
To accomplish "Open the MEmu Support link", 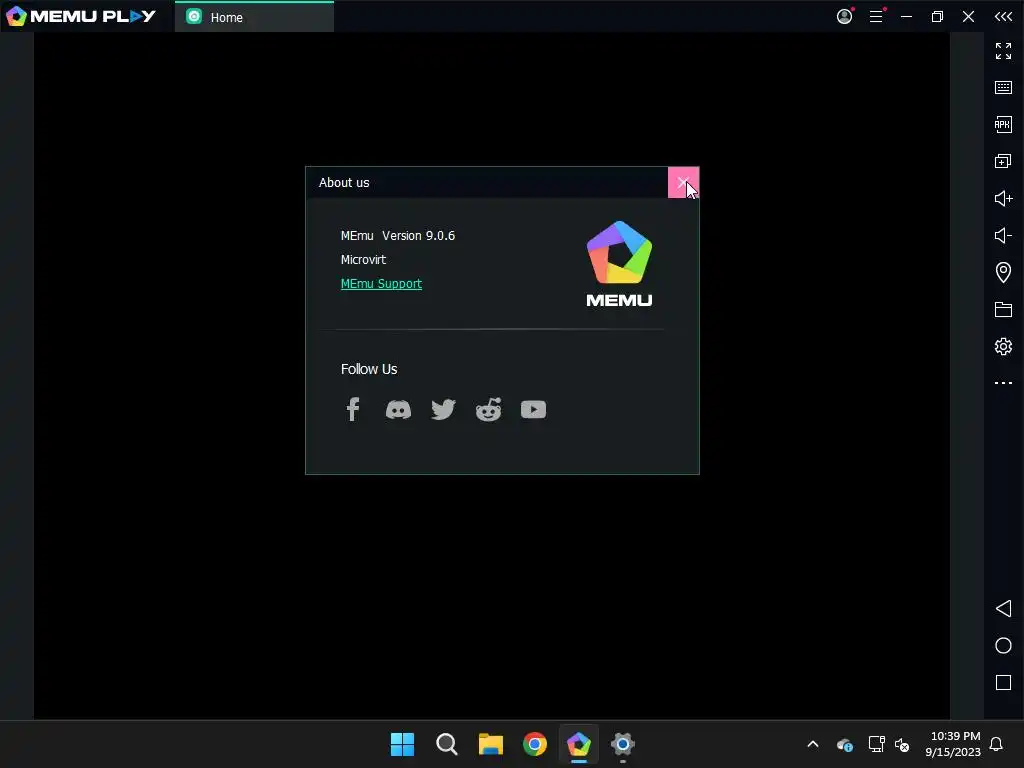I will [x=381, y=283].
